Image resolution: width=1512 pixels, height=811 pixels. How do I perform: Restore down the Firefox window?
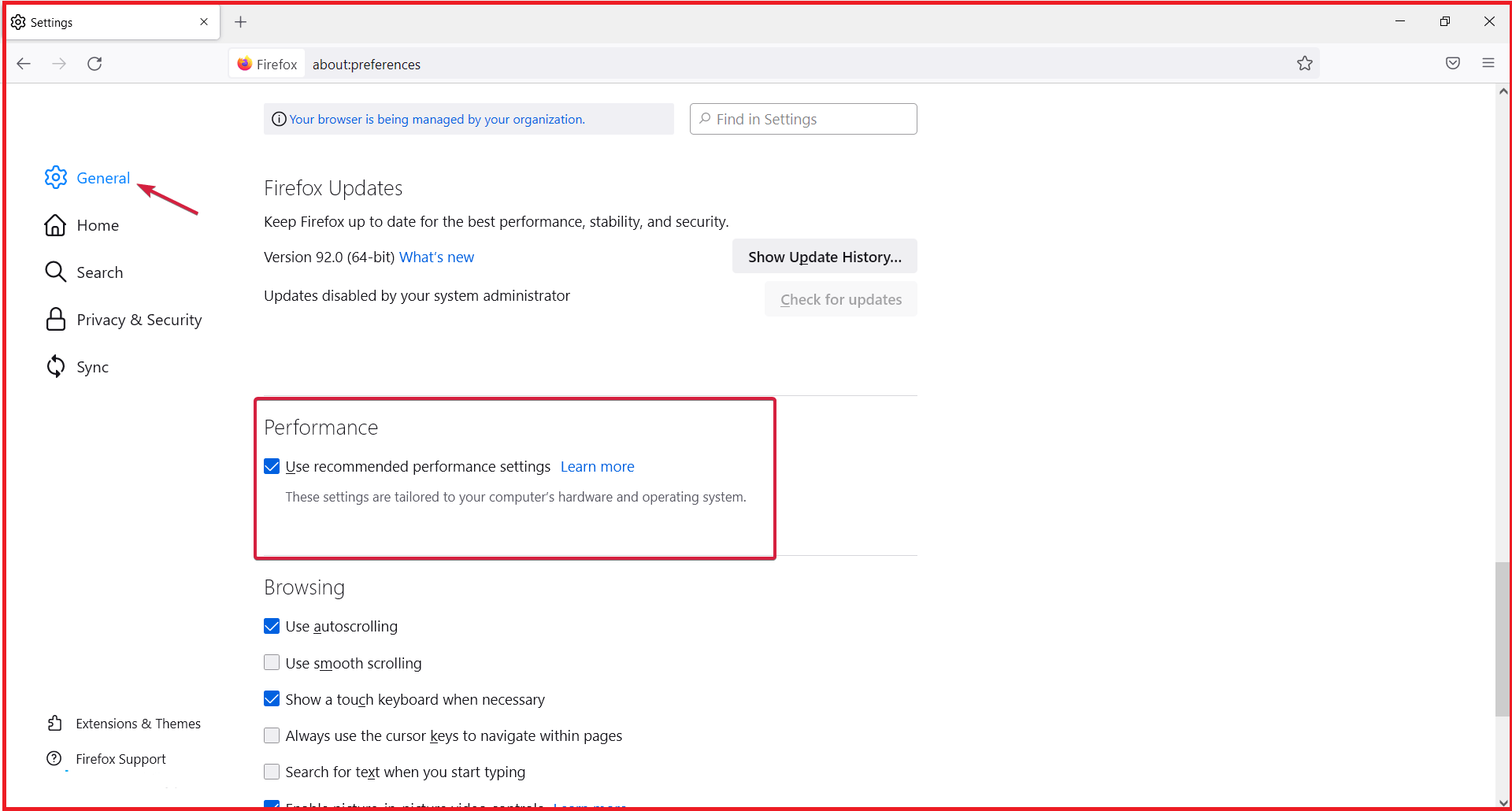click(1445, 21)
